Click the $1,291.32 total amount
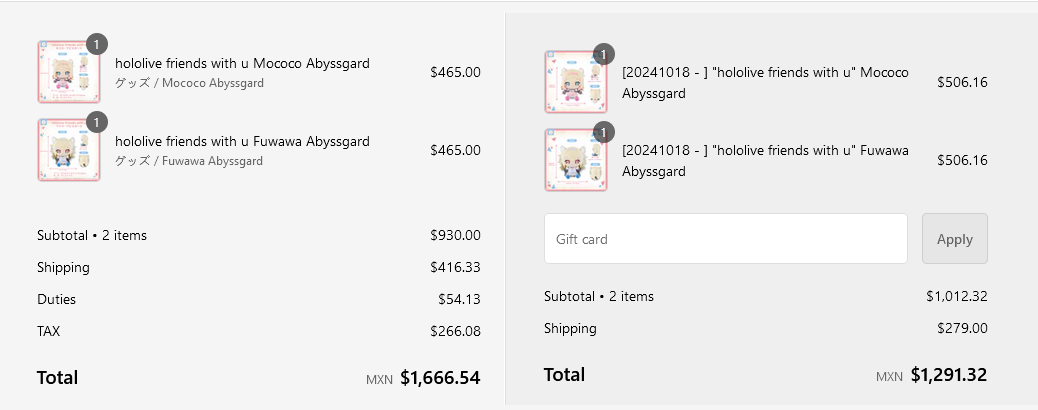The image size is (1038, 410). [x=948, y=375]
